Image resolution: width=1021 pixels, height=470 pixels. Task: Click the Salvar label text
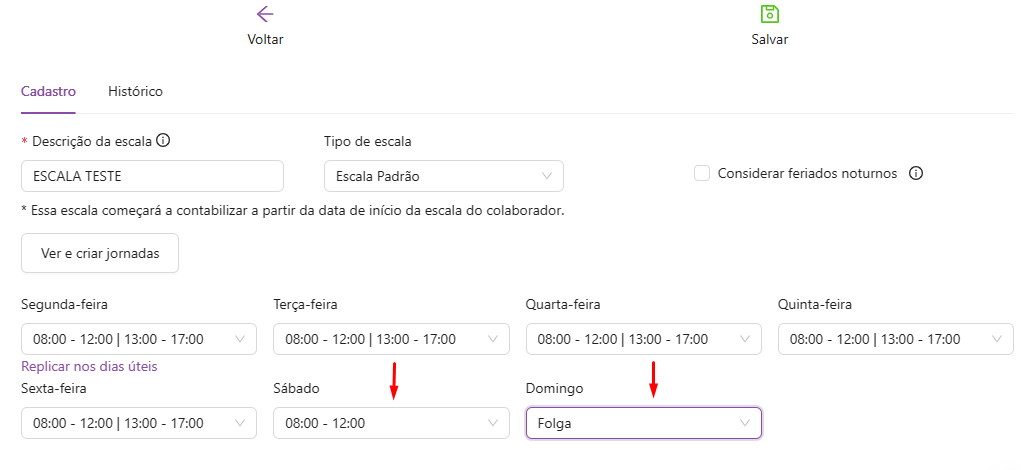pyautogui.click(x=769, y=40)
